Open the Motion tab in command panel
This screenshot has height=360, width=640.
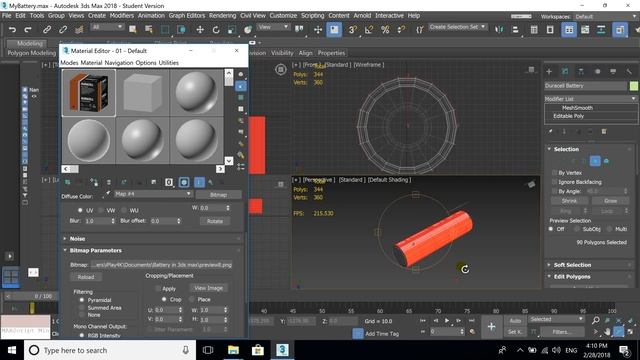[597, 71]
